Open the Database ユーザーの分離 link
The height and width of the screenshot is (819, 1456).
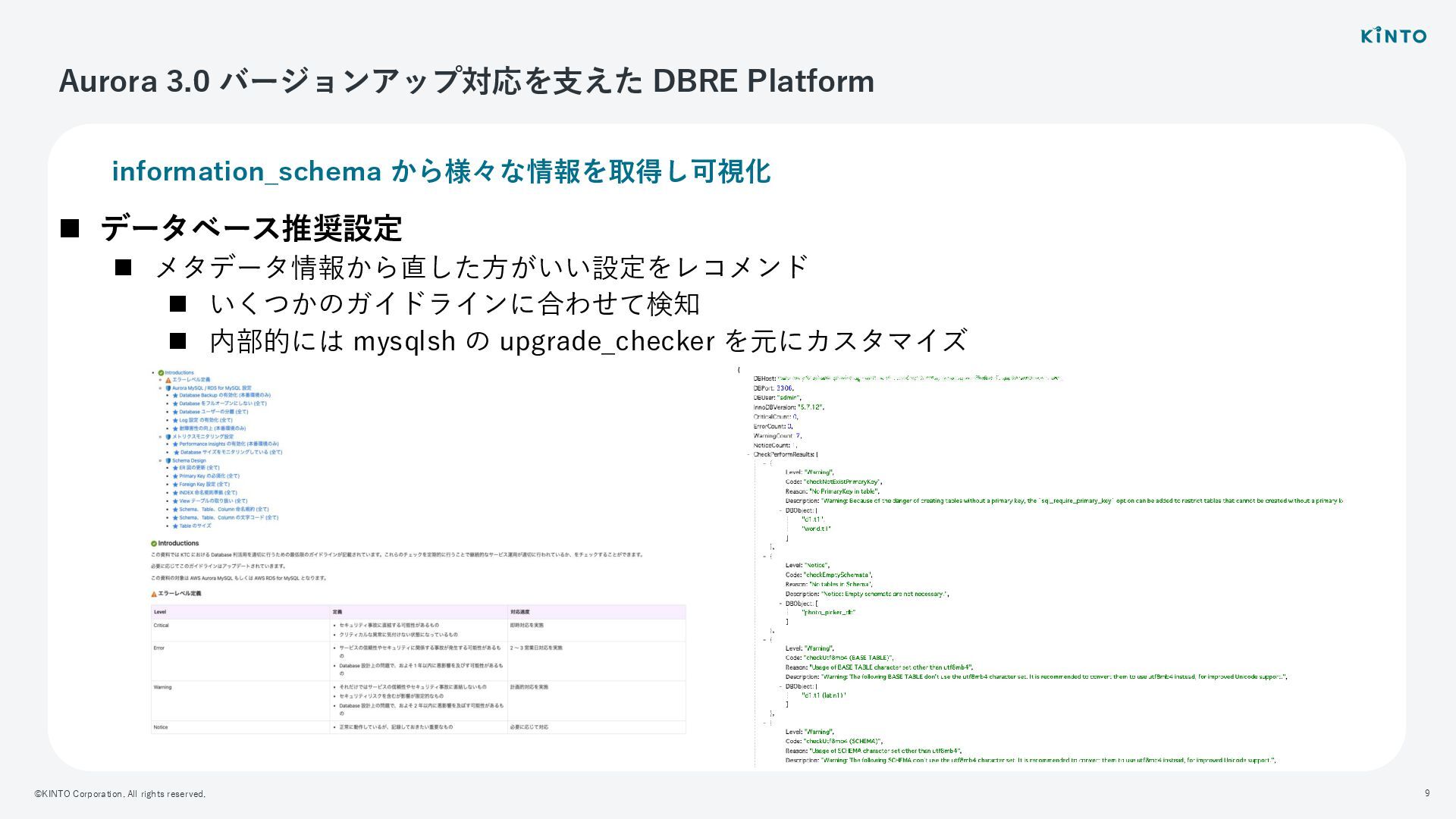[x=213, y=412]
